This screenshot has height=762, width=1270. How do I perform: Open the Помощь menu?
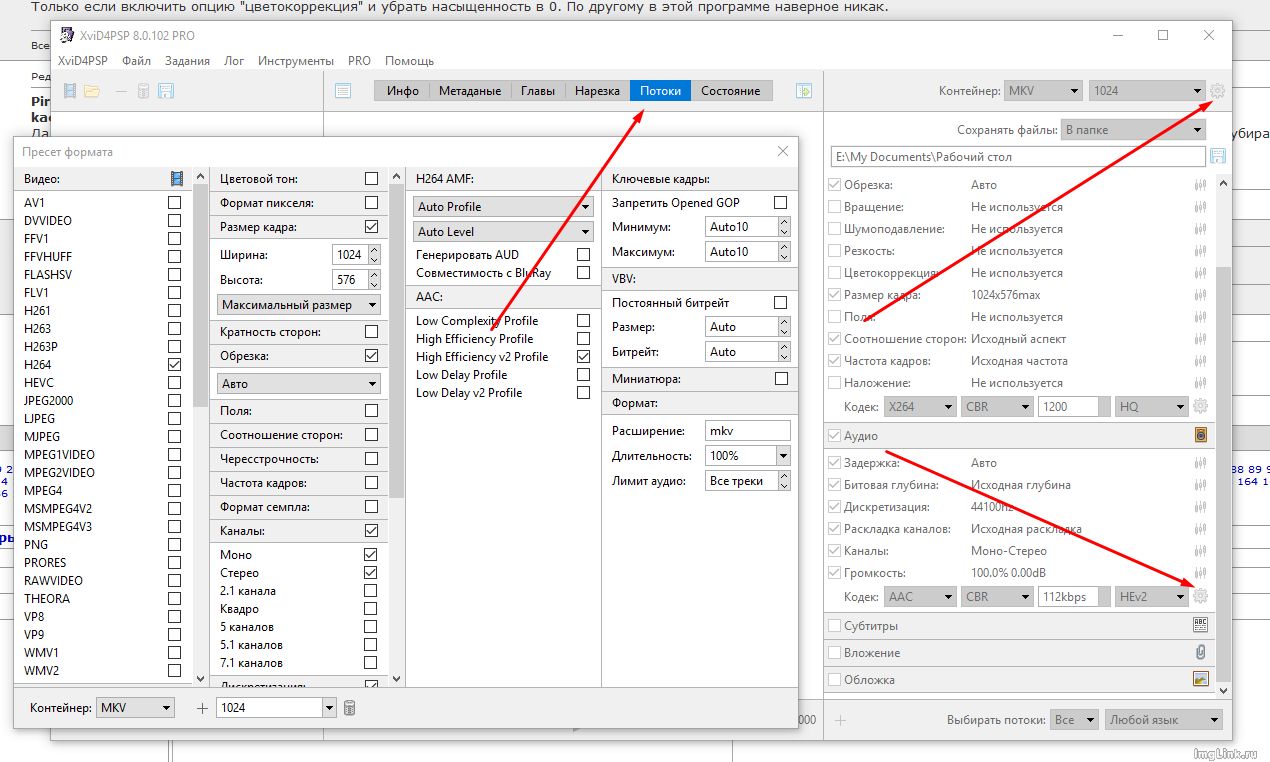point(409,61)
